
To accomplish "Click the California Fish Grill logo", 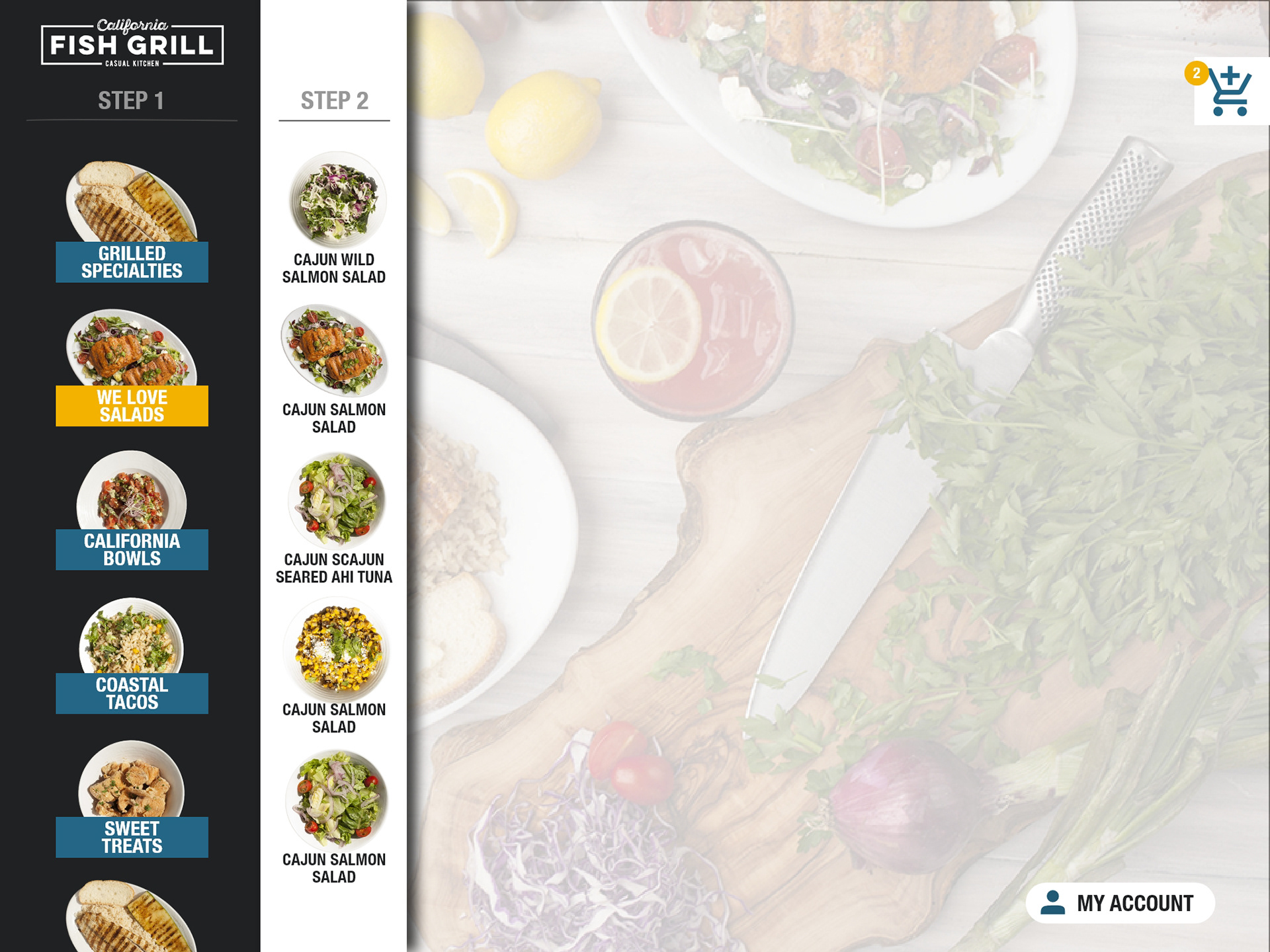I will click(132, 43).
